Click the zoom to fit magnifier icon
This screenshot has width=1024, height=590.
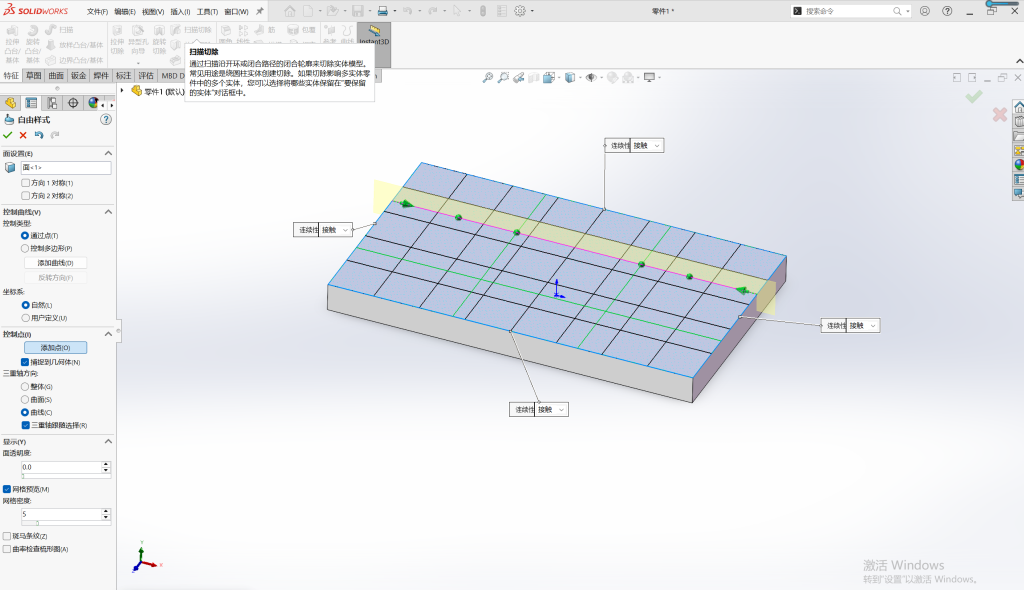click(x=487, y=78)
